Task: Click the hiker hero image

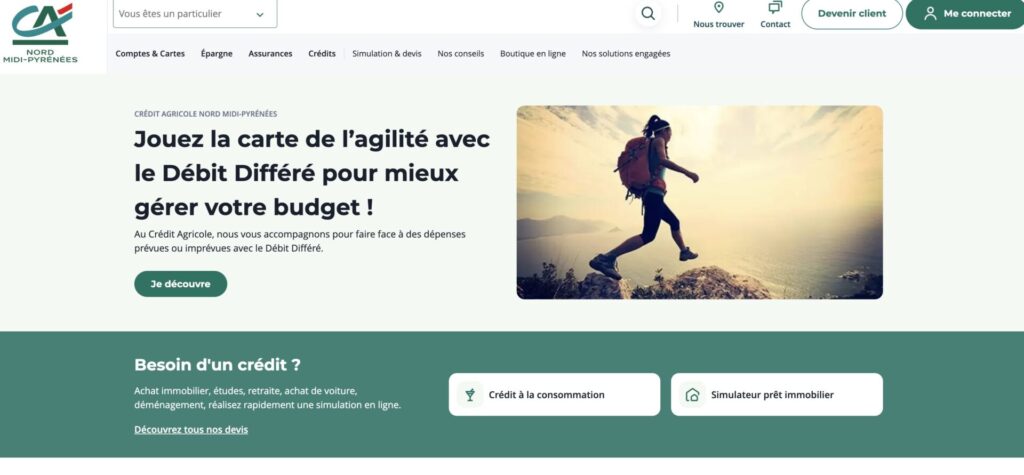Action: coord(699,203)
